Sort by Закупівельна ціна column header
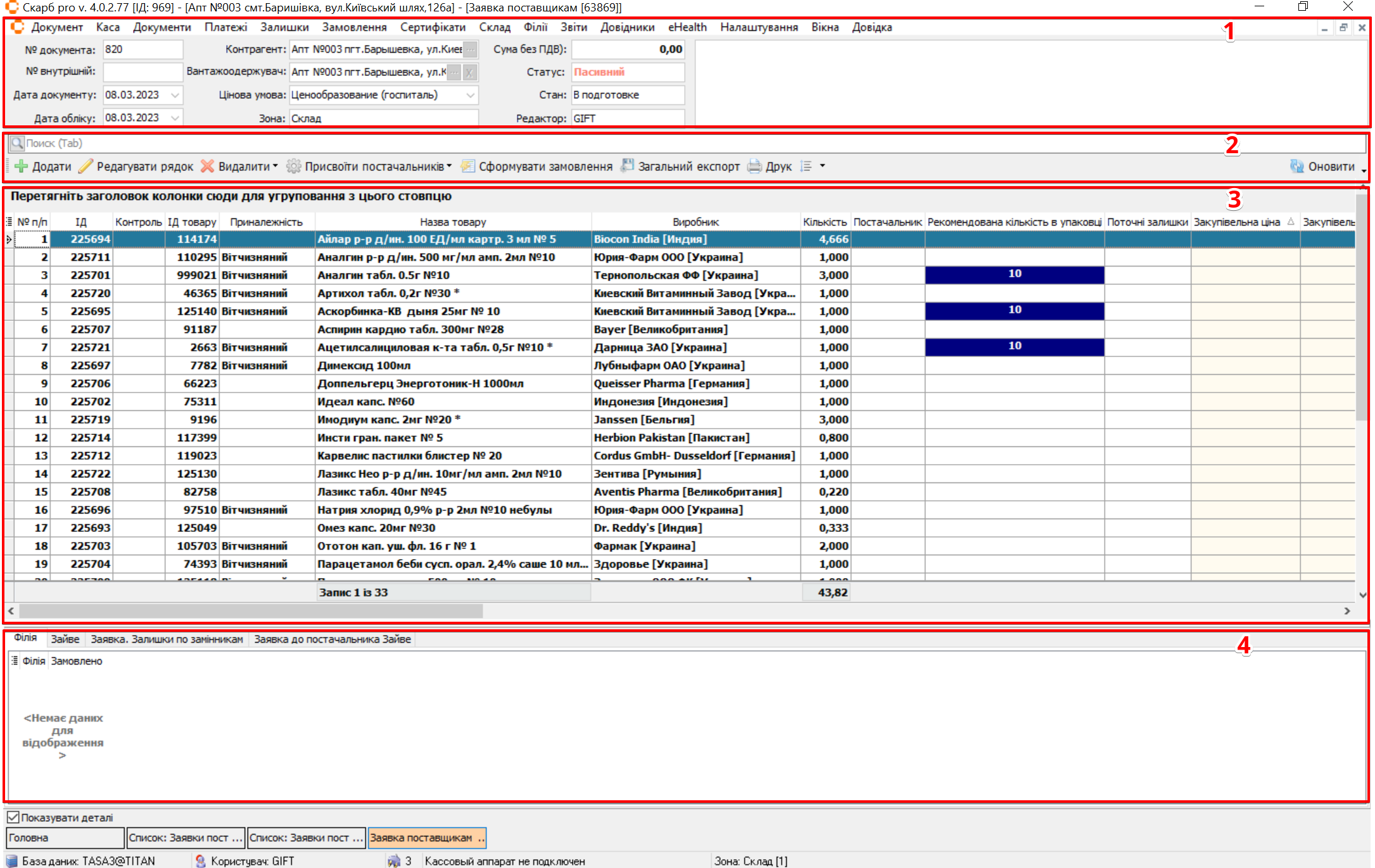This screenshot has width=1375, height=868. click(x=1236, y=222)
